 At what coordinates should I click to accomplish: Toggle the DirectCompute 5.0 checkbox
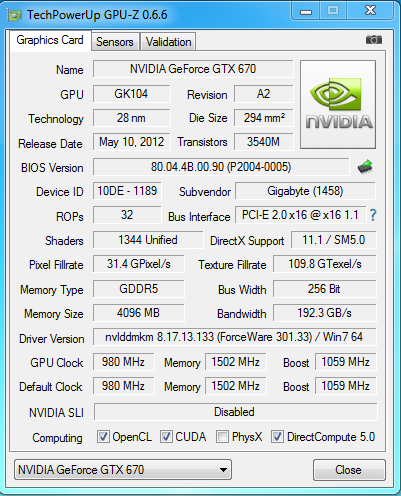277,436
